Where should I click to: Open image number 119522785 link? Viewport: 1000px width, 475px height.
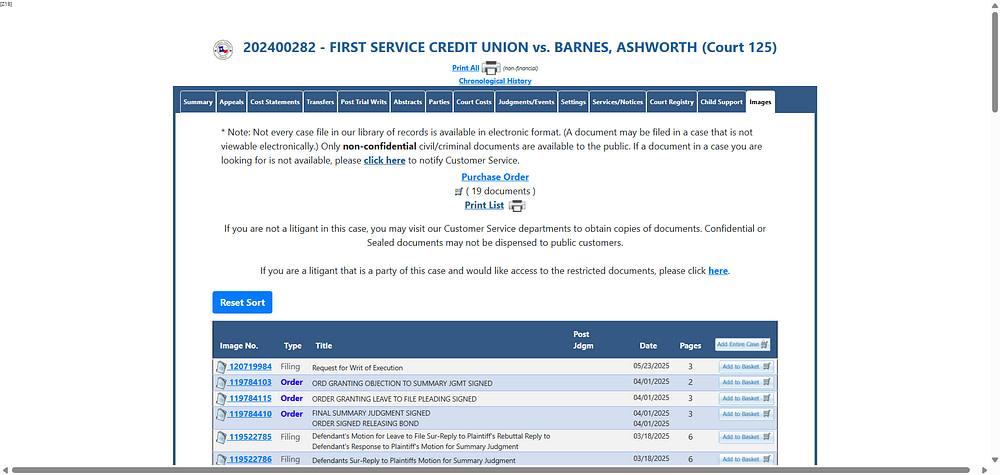click(x=250, y=437)
